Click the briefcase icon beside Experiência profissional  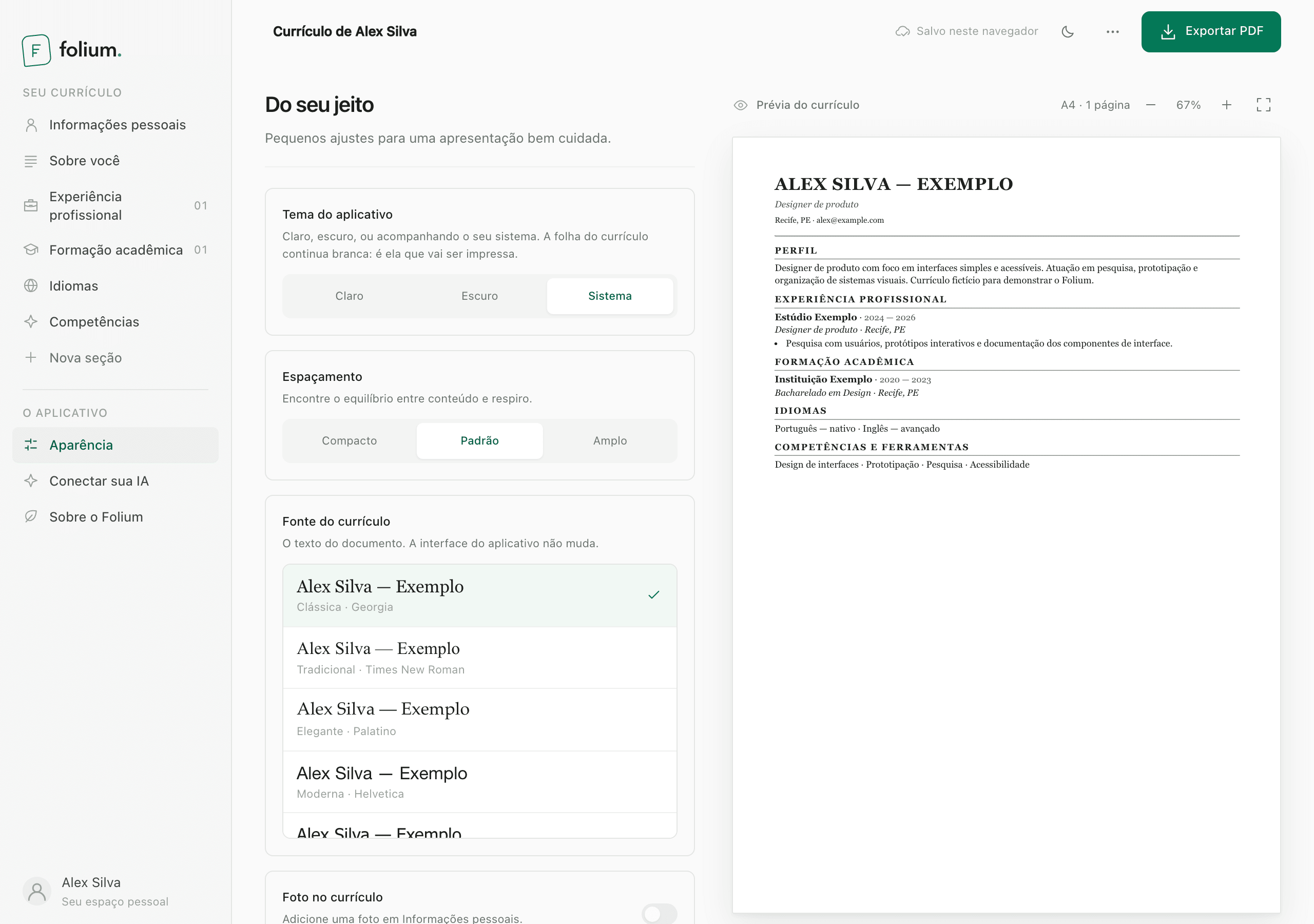coord(31,205)
